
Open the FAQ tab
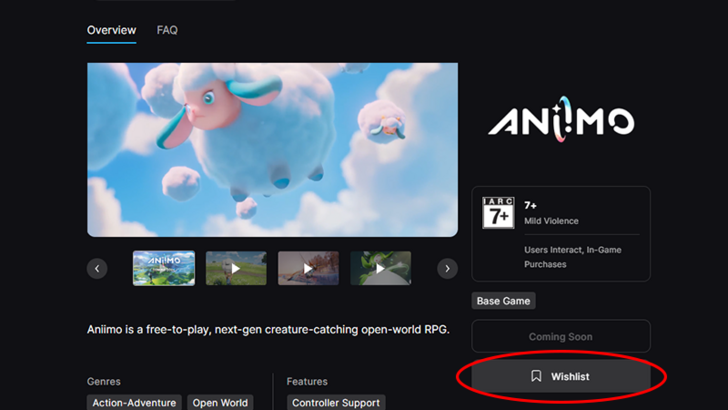pos(167,30)
